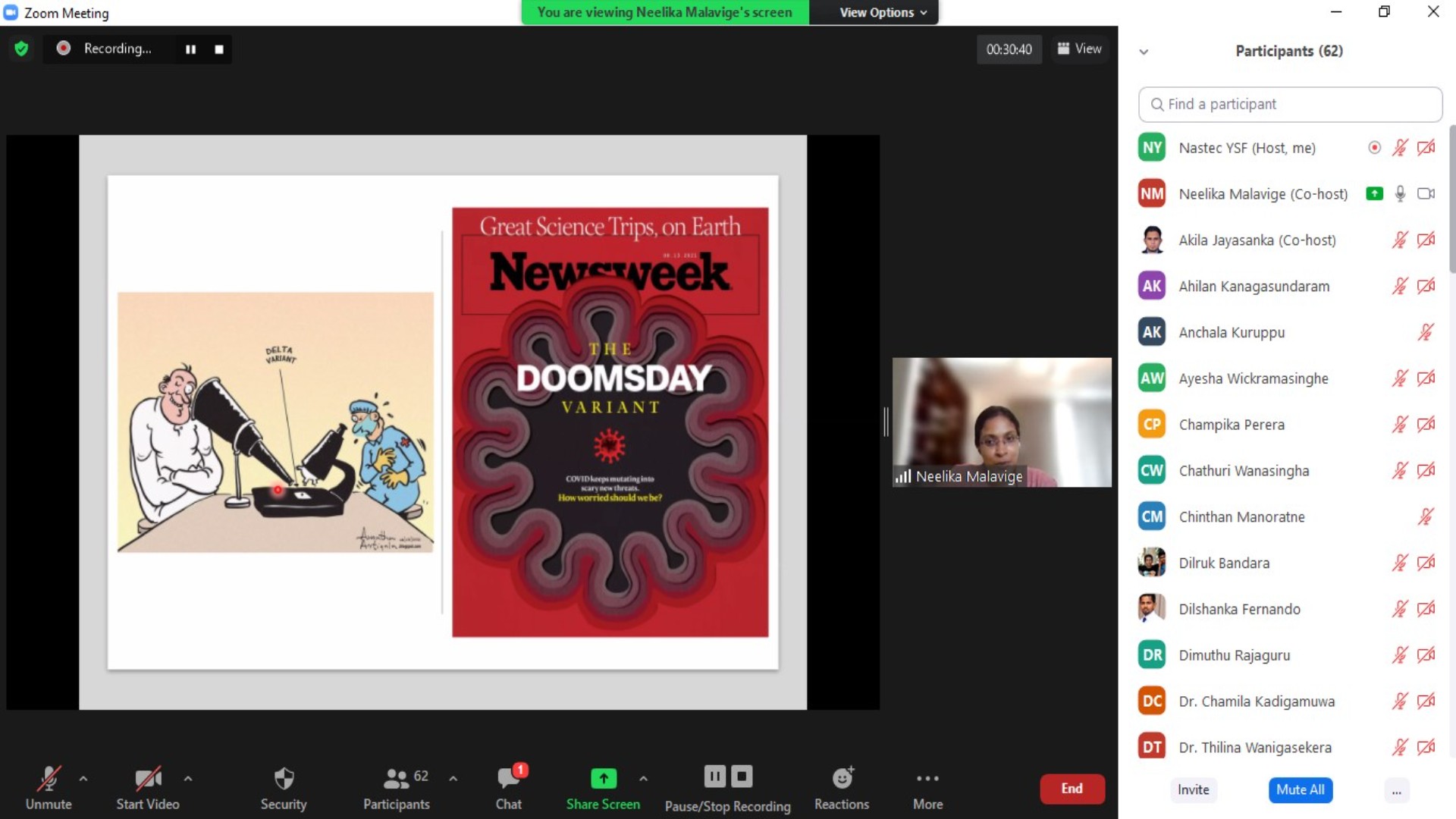The width and height of the screenshot is (1456, 819).
Task: Click the Mute All button
Action: (x=1300, y=790)
